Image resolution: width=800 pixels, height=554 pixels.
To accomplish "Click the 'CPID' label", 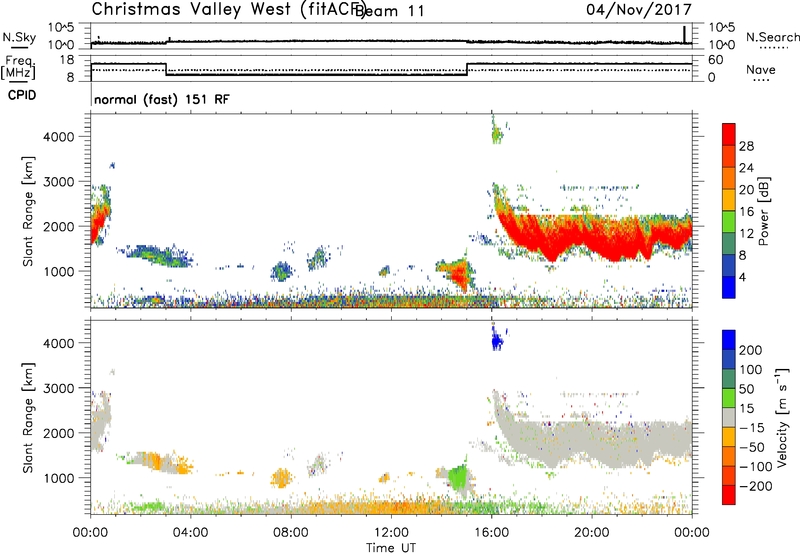I will [22, 95].
